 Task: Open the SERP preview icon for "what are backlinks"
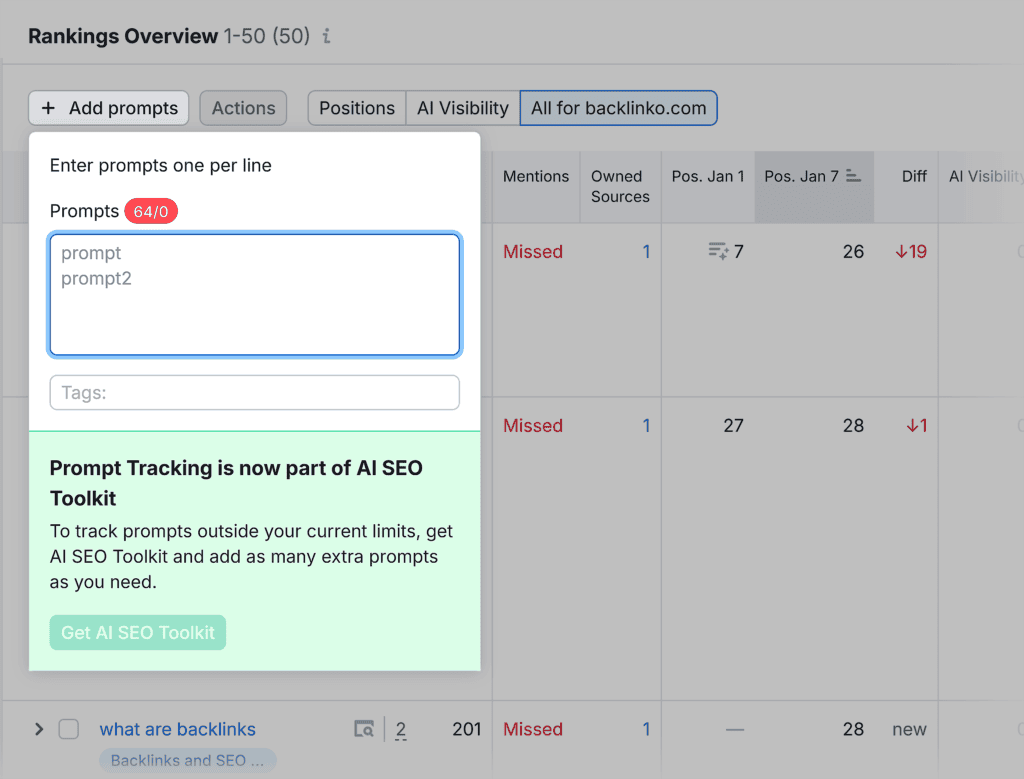pyautogui.click(x=365, y=729)
